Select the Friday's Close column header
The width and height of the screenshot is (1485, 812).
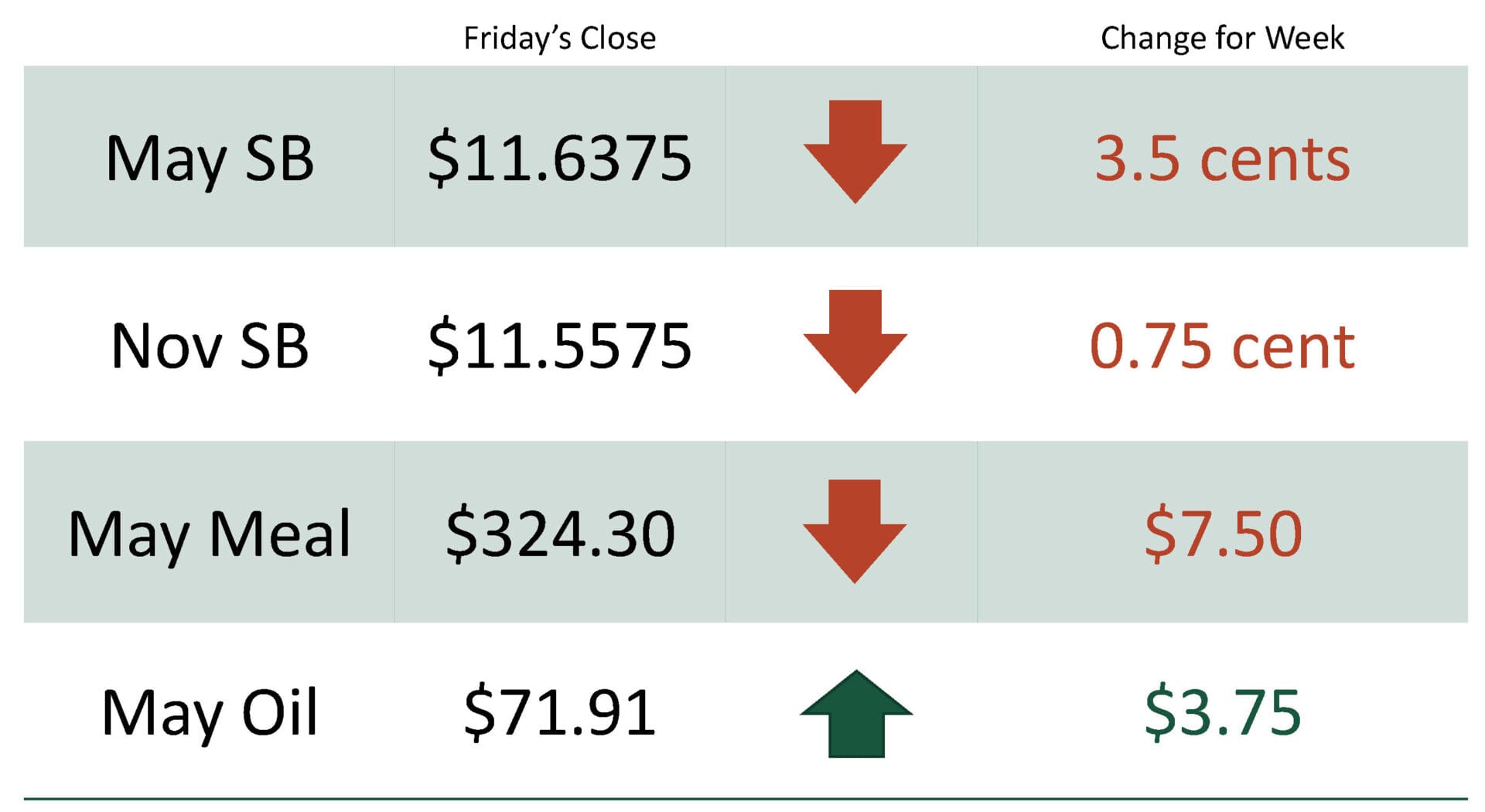(559, 38)
